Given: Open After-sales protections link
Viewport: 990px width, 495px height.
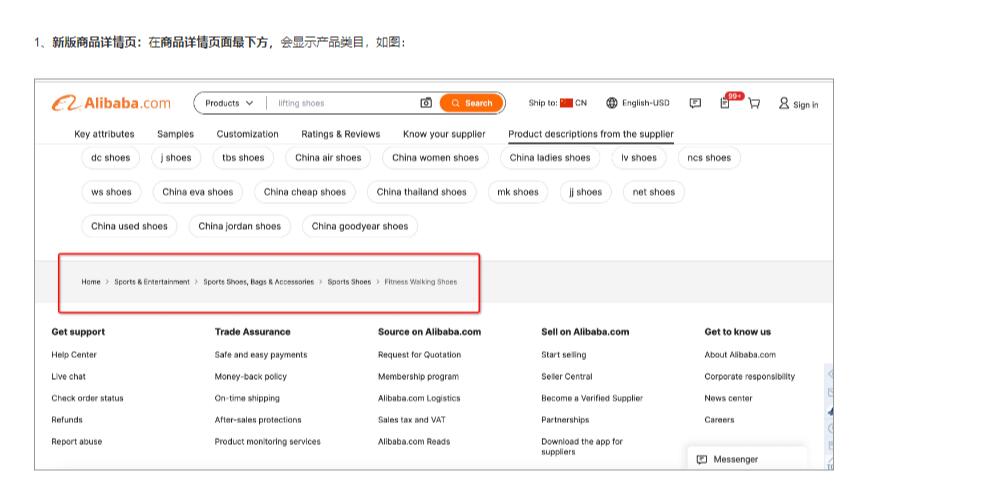Looking at the screenshot, I should [258, 420].
